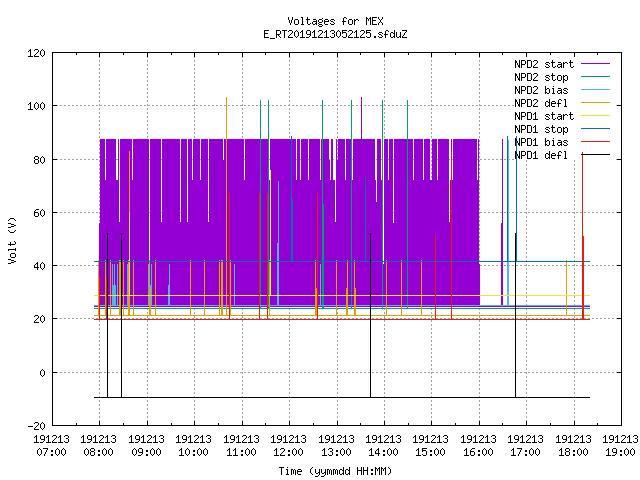Click the chart title 'Voltages for MEX'
Screen dimensions: 640x480
(335, 21)
